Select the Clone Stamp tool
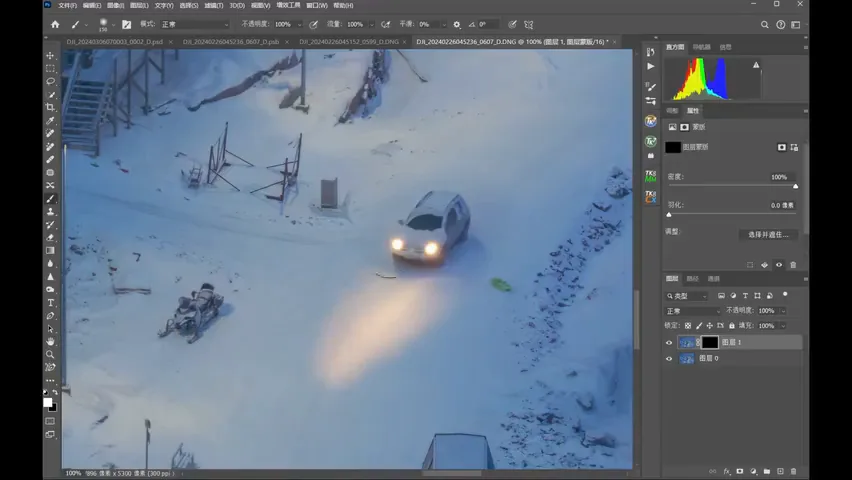Image resolution: width=852 pixels, height=480 pixels. (x=51, y=212)
